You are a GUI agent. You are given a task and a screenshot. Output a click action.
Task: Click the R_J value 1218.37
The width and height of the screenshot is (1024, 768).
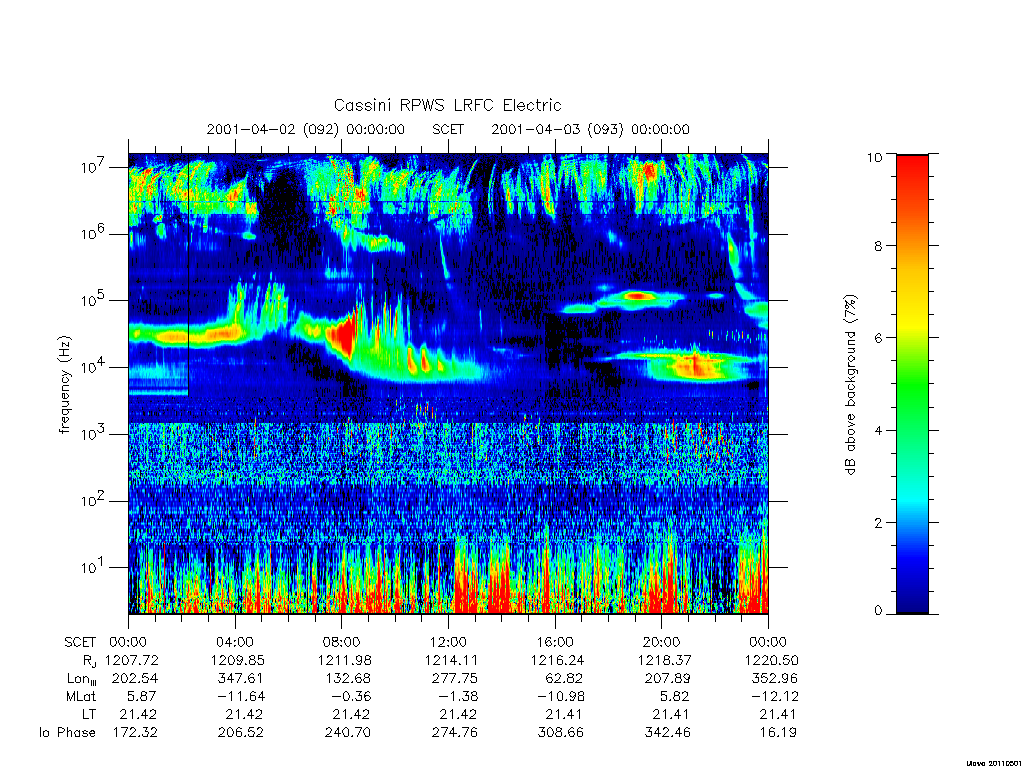pos(664,661)
